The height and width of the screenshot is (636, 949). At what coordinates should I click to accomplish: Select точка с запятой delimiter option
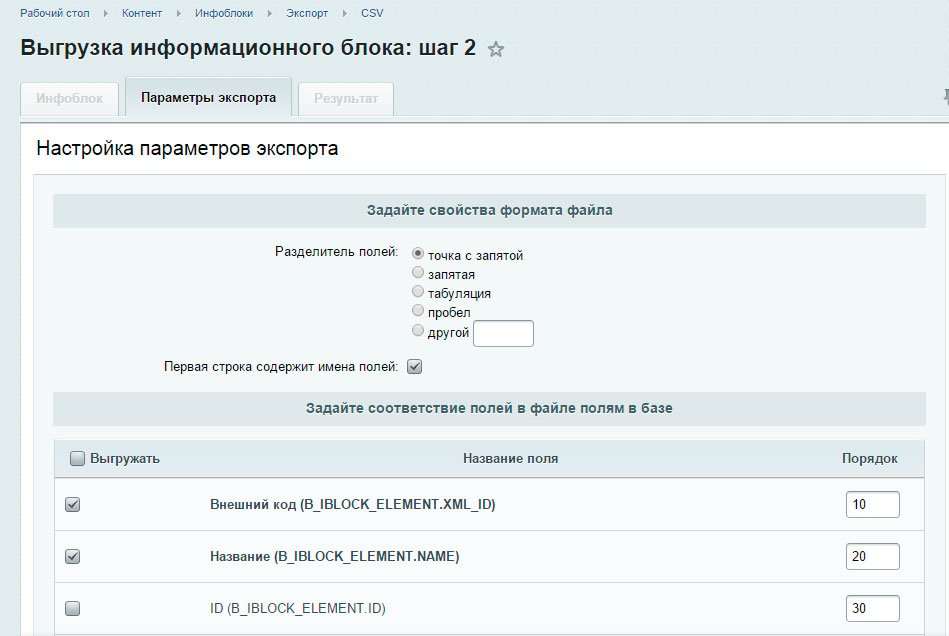(418, 254)
